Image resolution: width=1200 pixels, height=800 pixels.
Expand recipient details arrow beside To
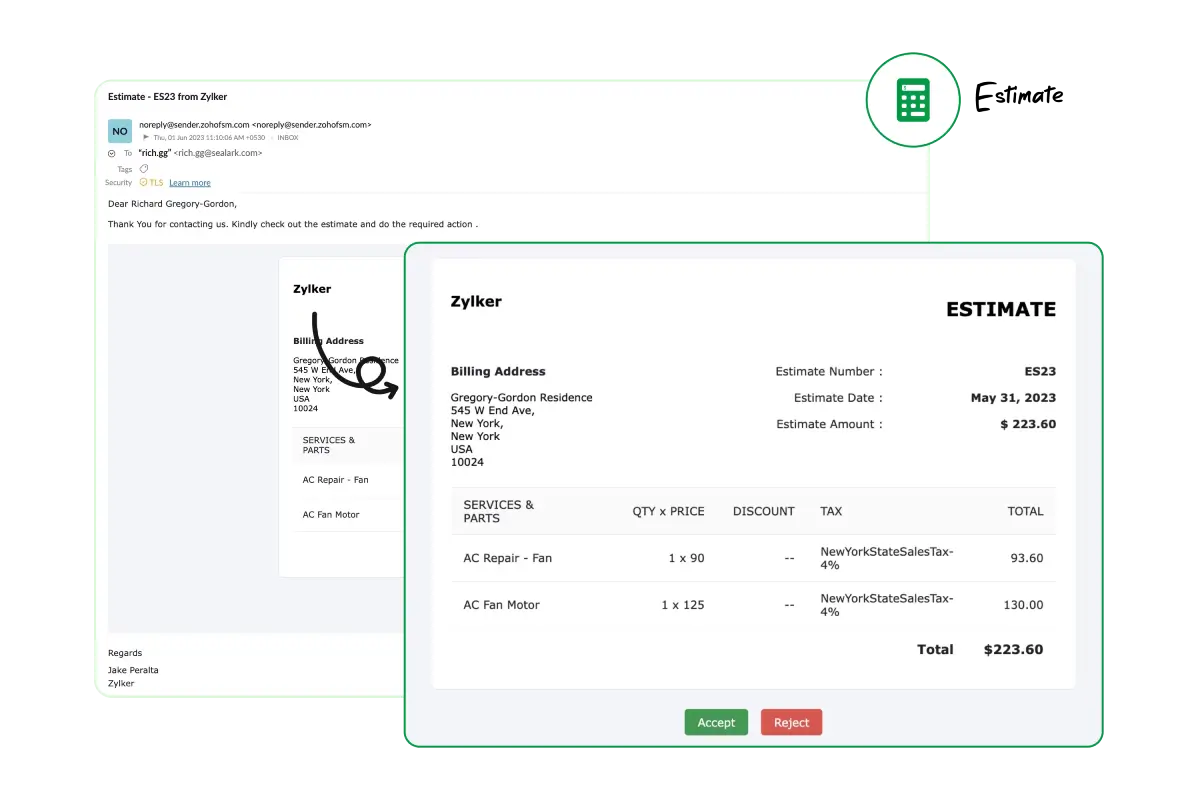tap(111, 154)
